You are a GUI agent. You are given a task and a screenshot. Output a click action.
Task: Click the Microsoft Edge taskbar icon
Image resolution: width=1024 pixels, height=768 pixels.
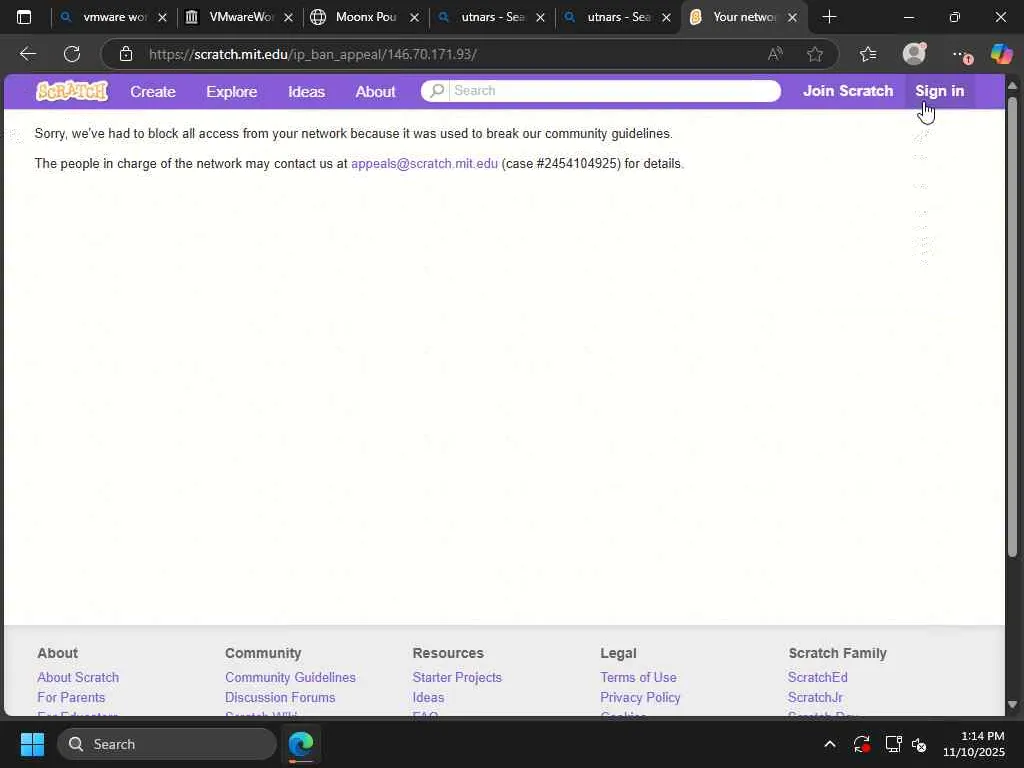pos(301,744)
